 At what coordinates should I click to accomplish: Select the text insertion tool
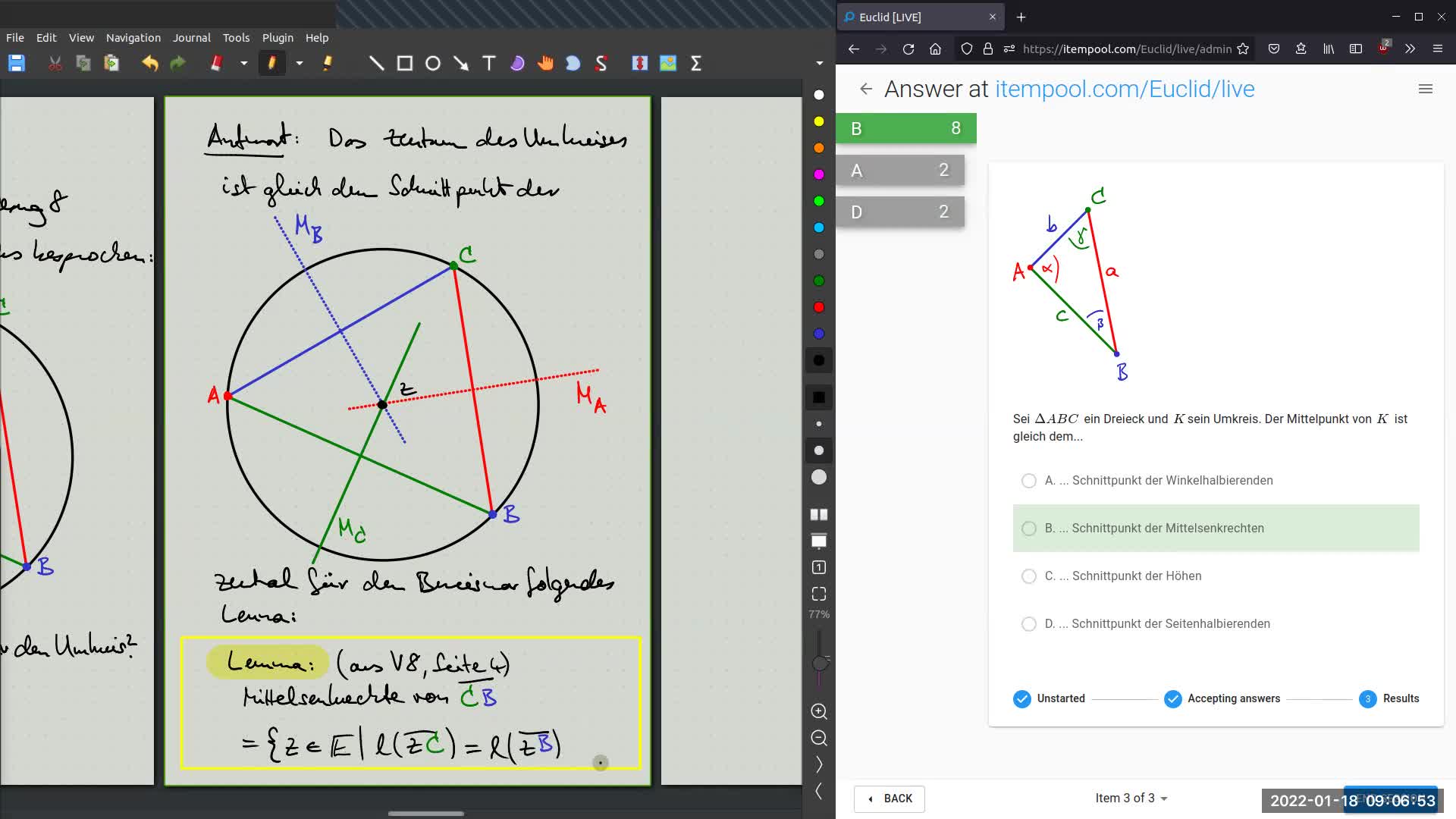click(489, 63)
